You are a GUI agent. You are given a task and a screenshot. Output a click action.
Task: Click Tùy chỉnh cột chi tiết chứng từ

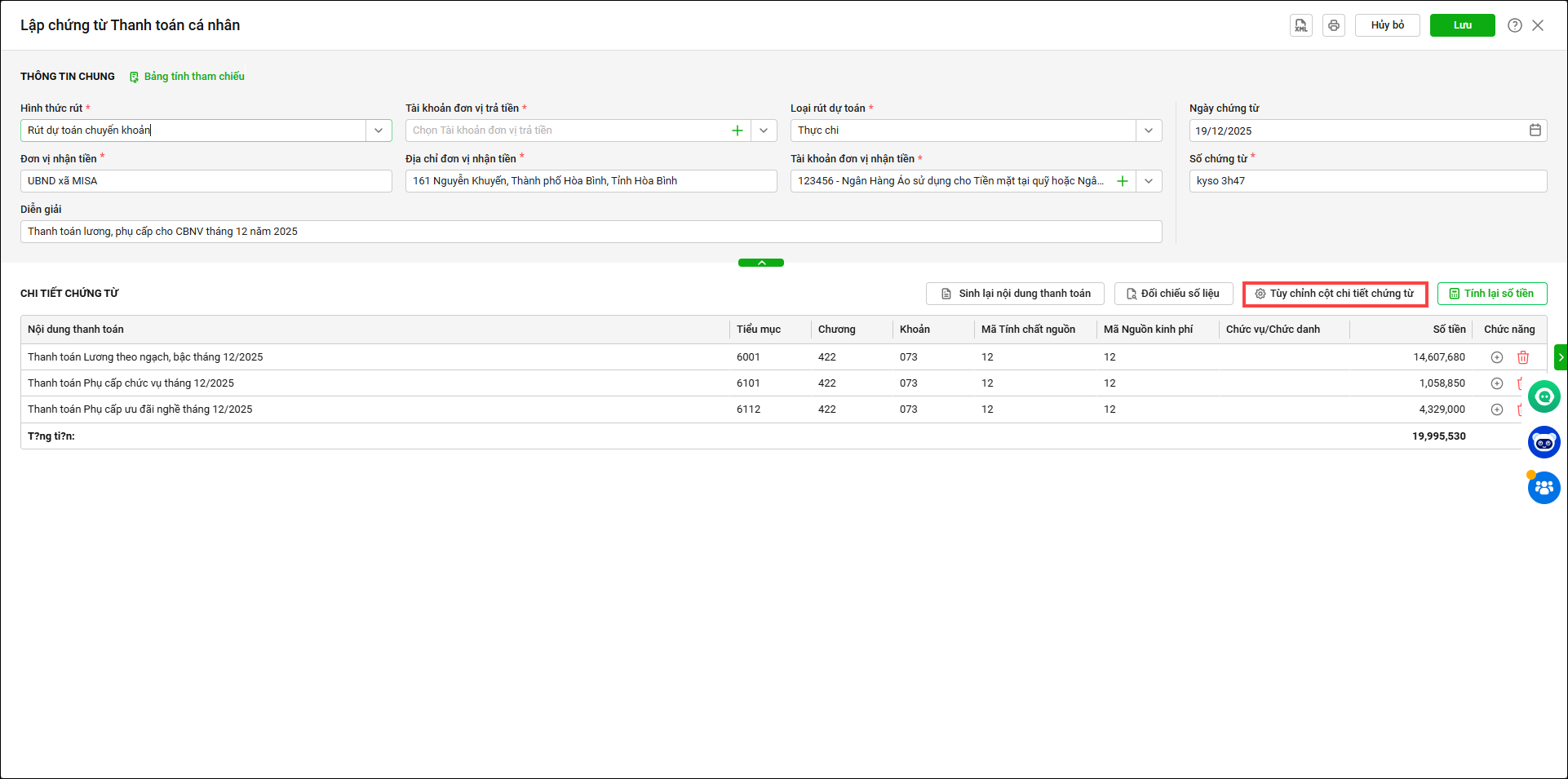1335,294
